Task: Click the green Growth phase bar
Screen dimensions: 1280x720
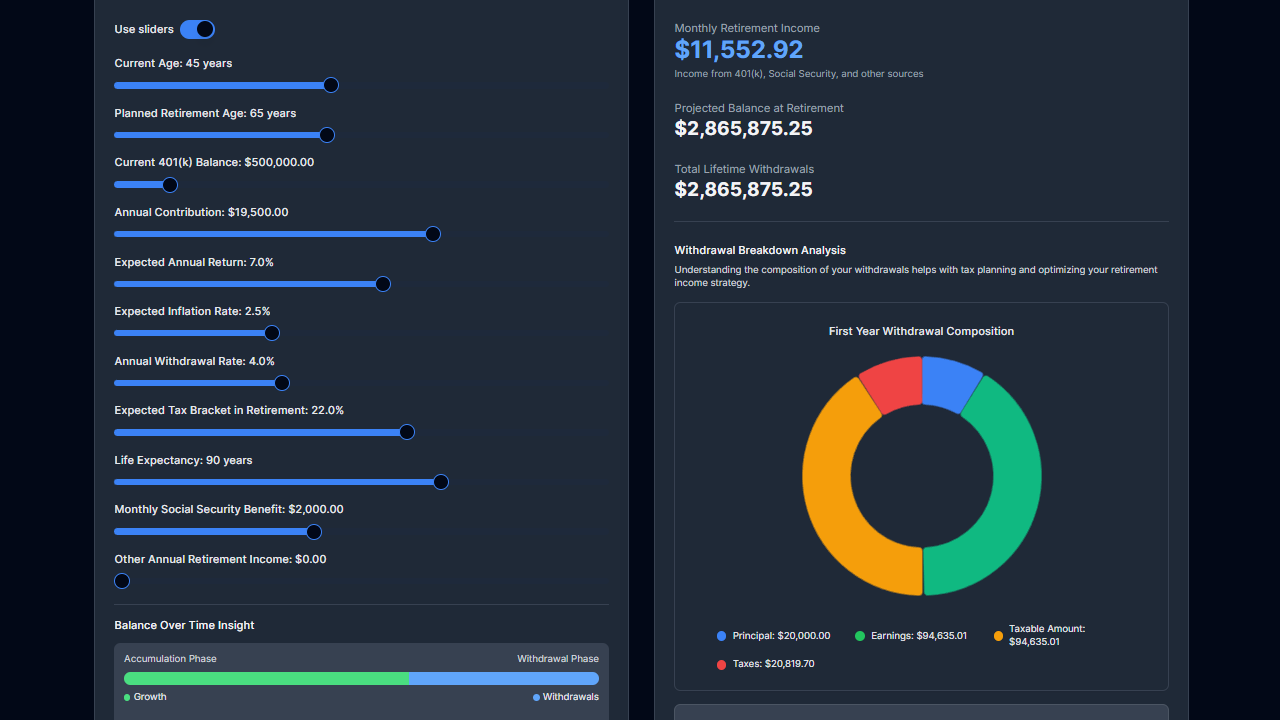Action: 265,678
